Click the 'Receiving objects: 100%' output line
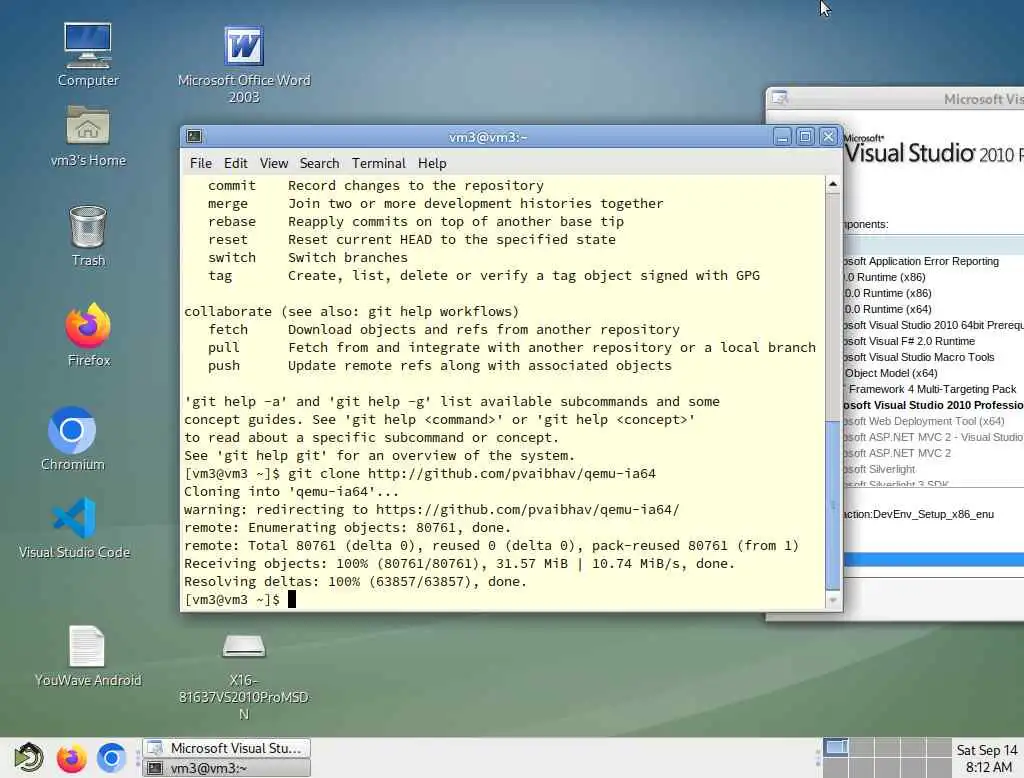This screenshot has width=1024, height=778. (459, 564)
